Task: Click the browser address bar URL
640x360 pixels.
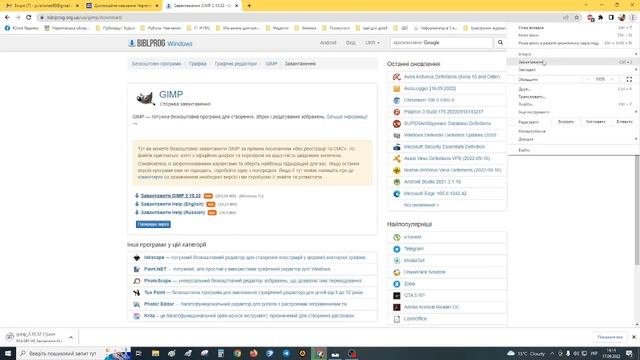Action: click(x=84, y=18)
